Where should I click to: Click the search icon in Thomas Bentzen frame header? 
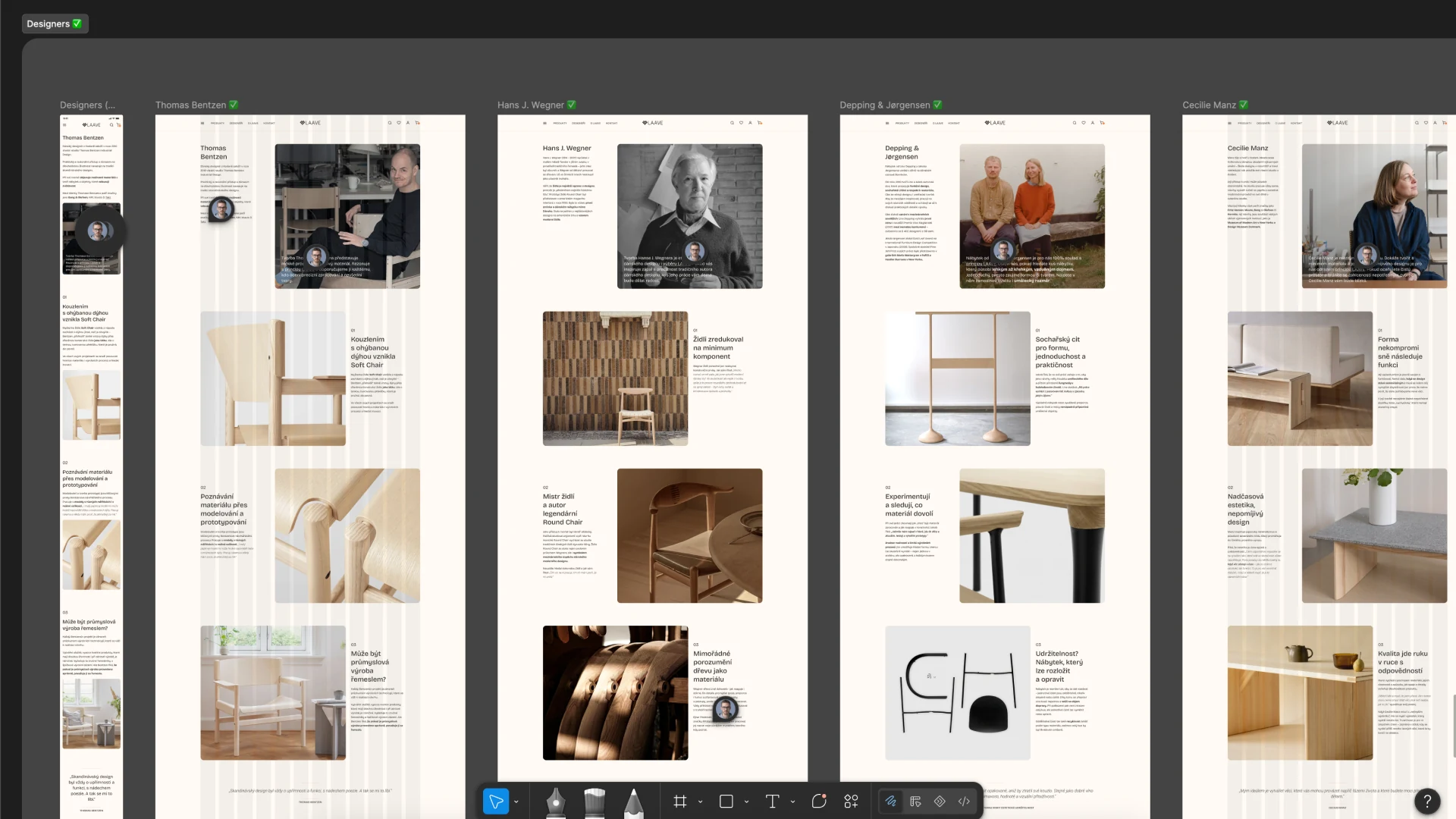390,123
